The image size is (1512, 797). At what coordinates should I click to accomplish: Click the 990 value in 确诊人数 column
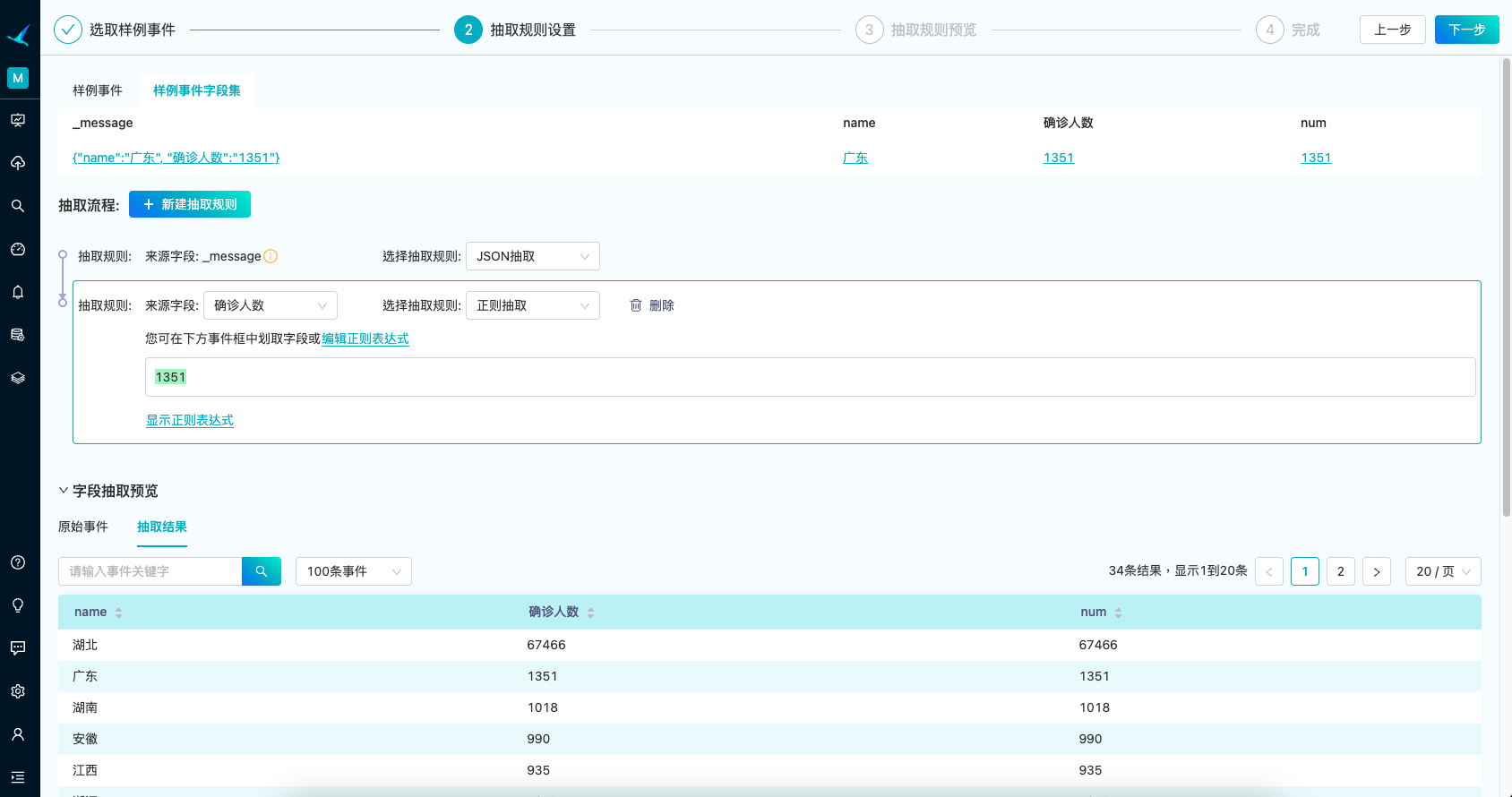click(x=538, y=739)
